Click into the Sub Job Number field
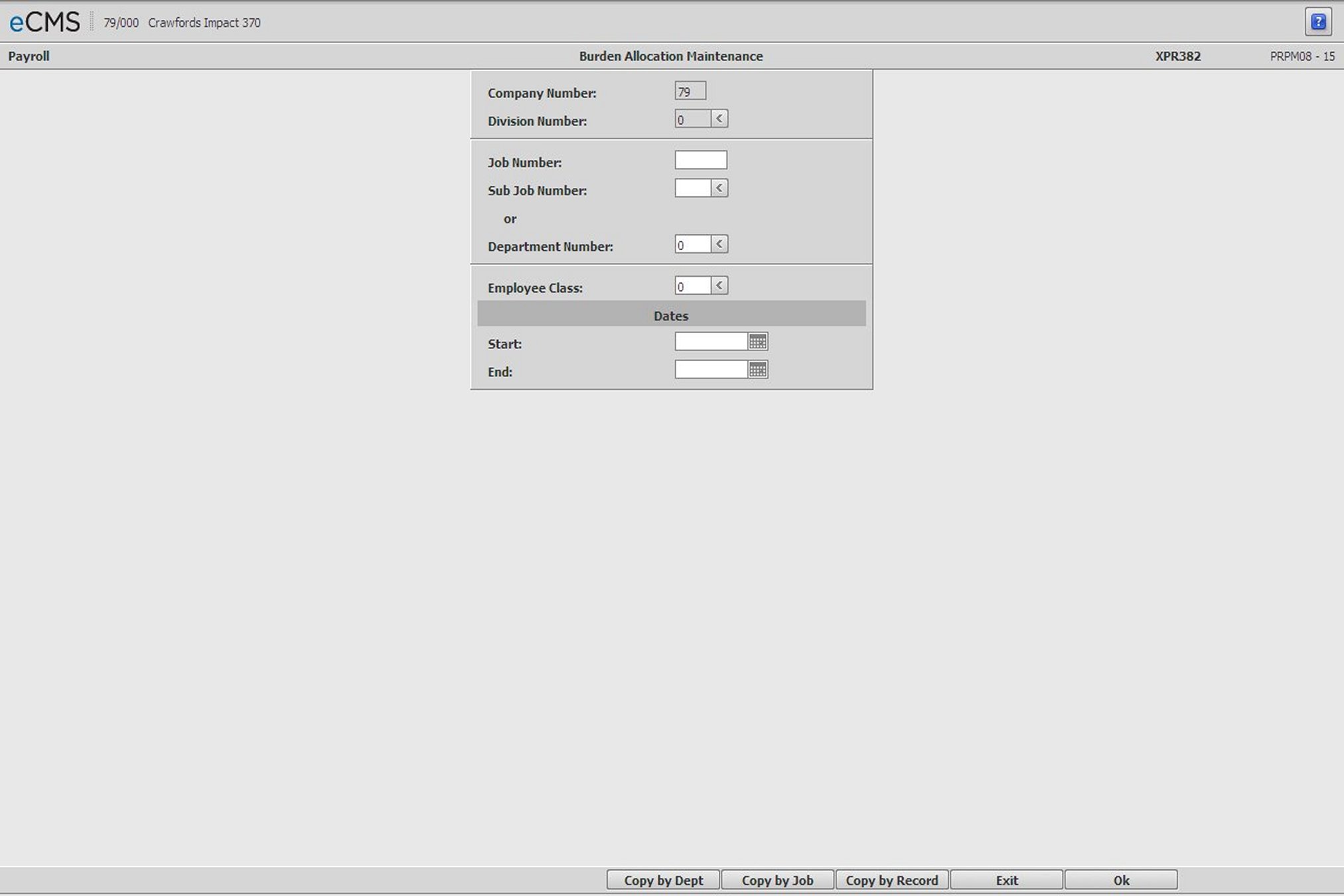 click(692, 188)
